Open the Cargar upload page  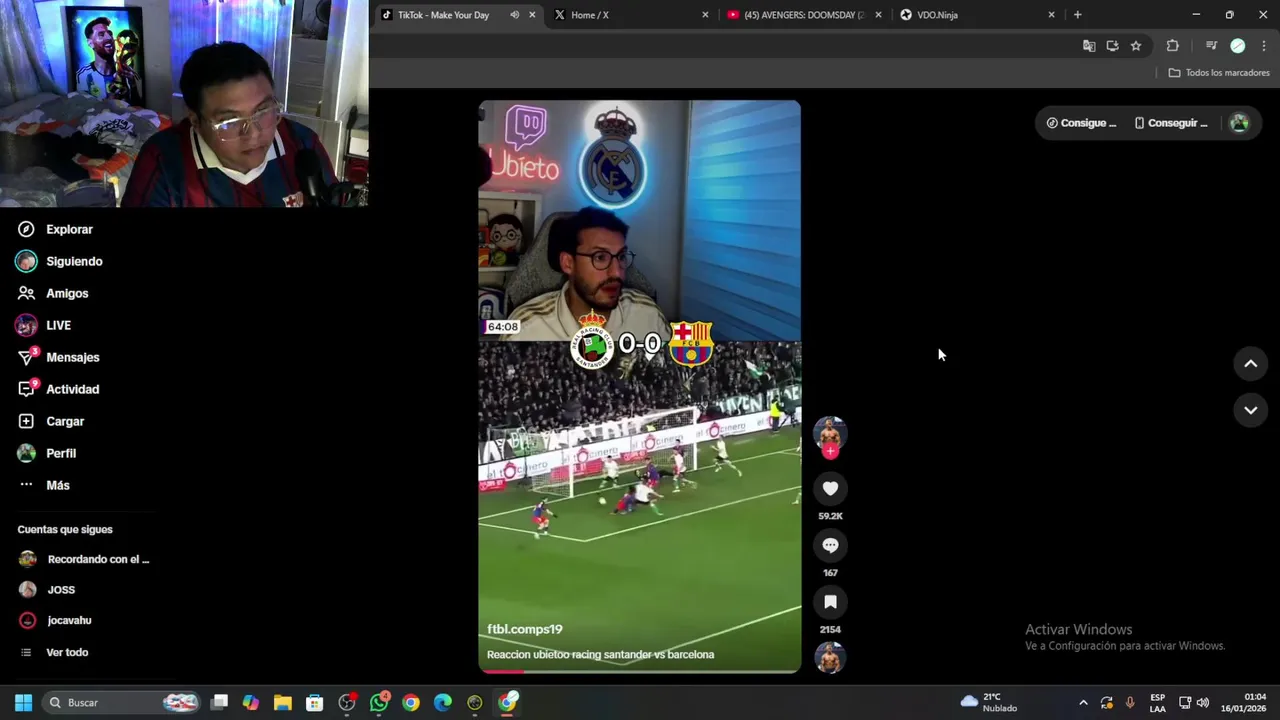[x=51, y=421]
